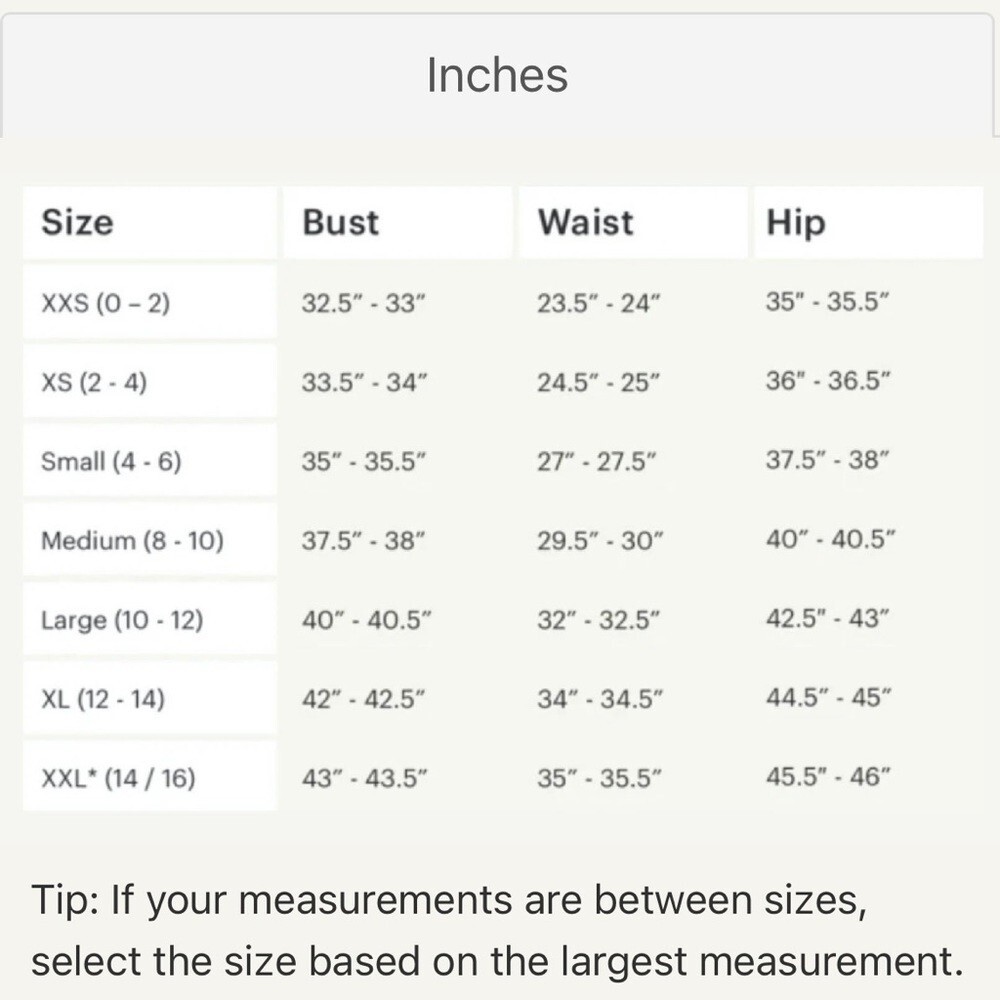
Task: Select the XXS (0 – 2) size row
Action: (x=105, y=302)
